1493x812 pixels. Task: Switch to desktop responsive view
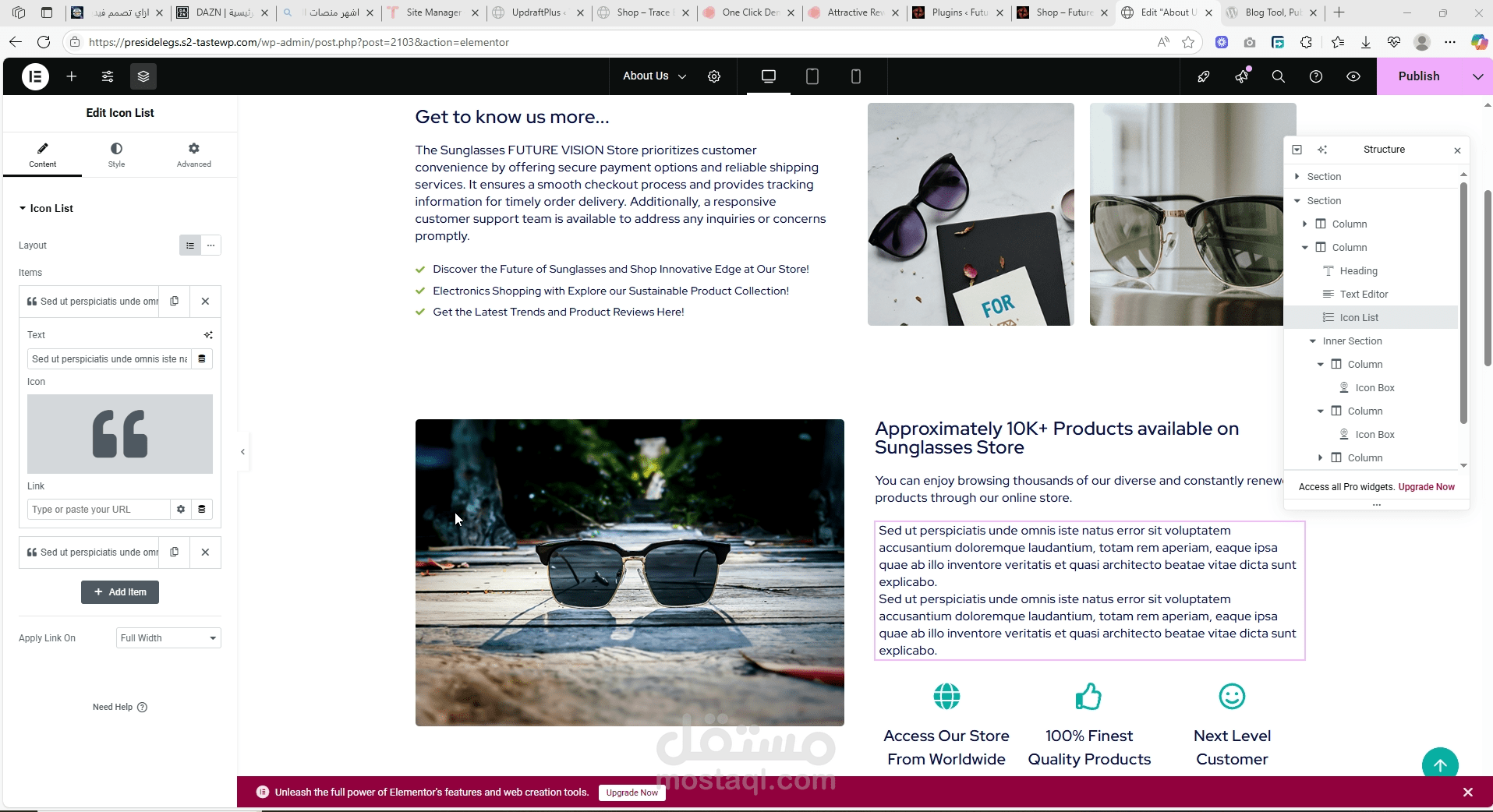pos(769,76)
